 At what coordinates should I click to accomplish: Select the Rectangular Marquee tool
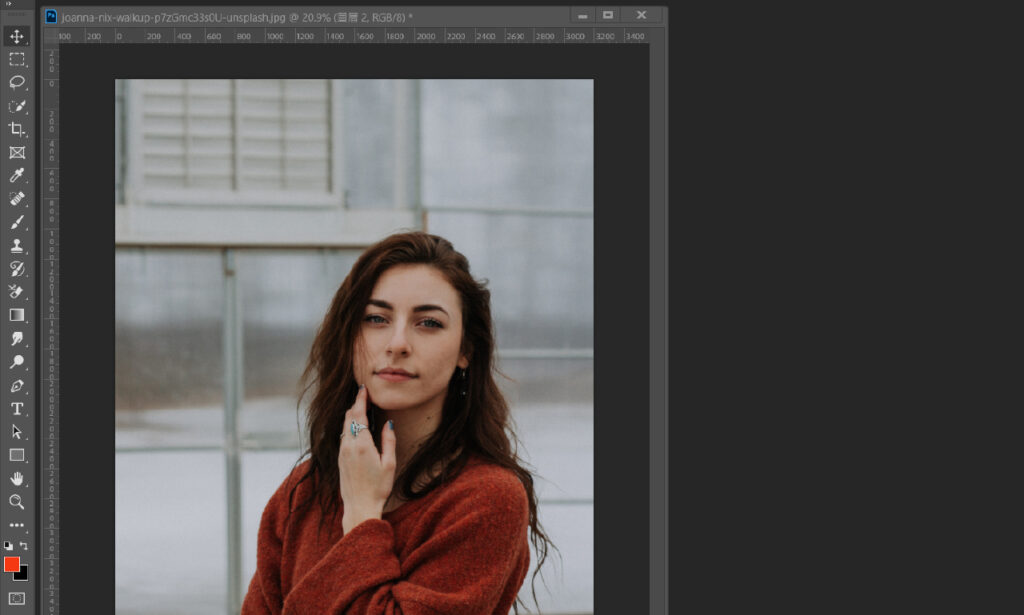(17, 60)
